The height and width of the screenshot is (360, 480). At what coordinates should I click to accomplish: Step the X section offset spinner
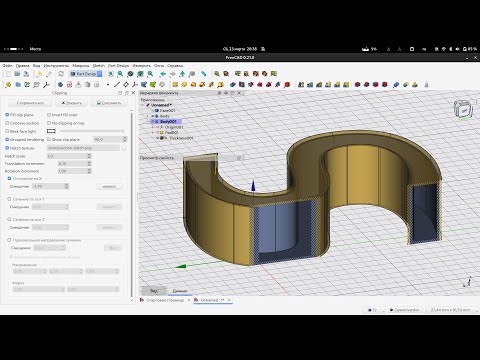(x=67, y=186)
